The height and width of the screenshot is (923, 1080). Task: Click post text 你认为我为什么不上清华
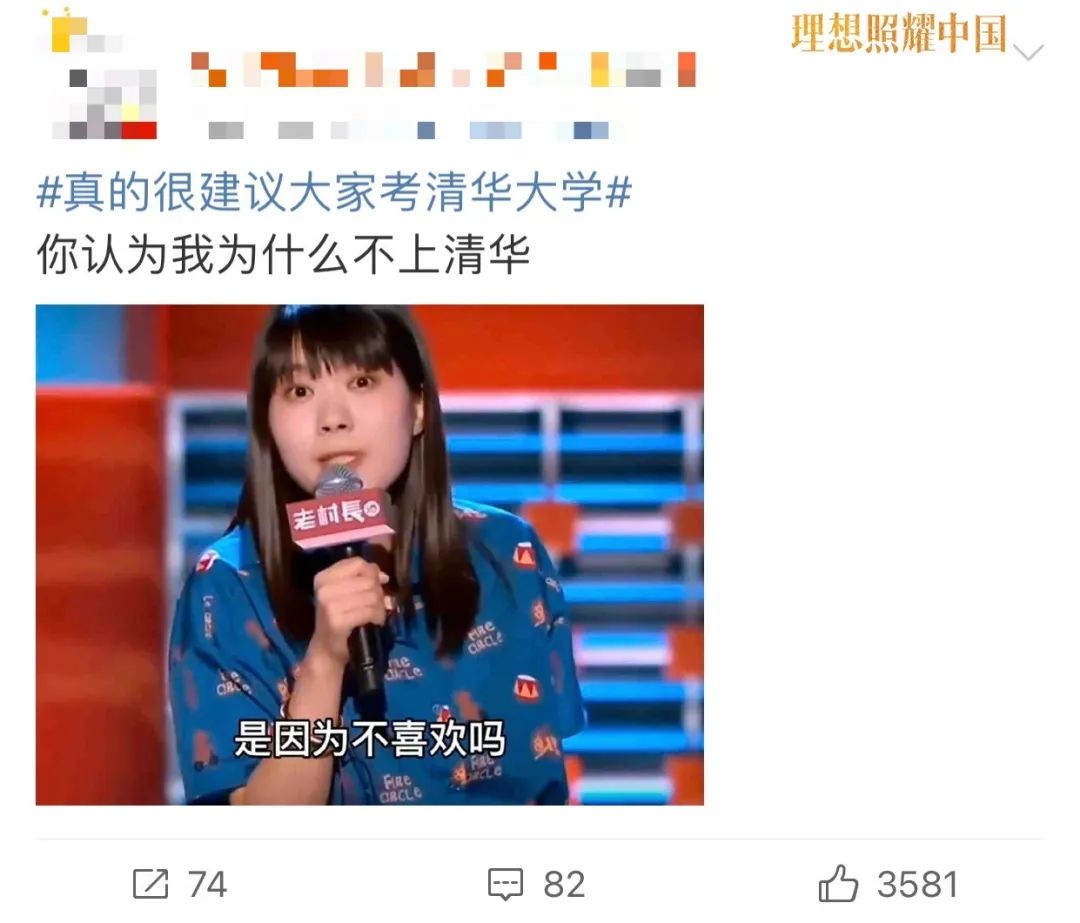(x=283, y=255)
